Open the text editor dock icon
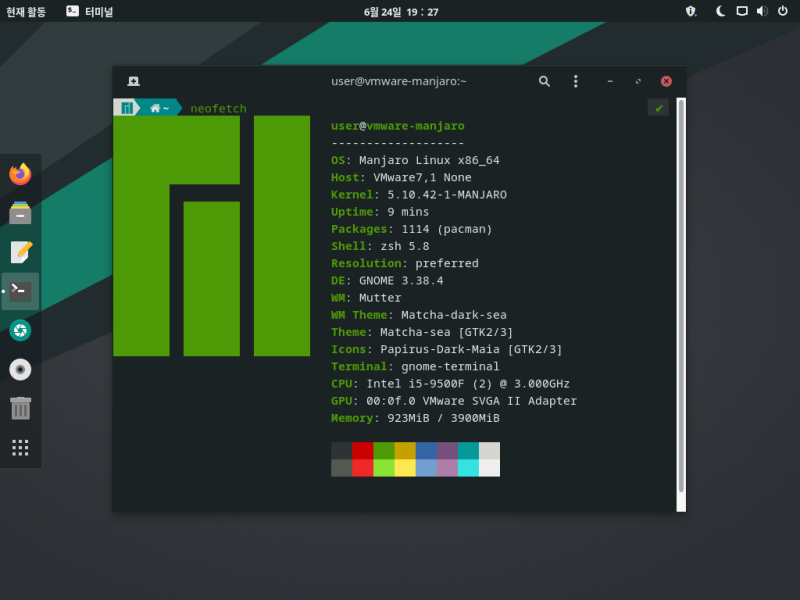Viewport: 800px width, 600px height. pyautogui.click(x=20, y=252)
